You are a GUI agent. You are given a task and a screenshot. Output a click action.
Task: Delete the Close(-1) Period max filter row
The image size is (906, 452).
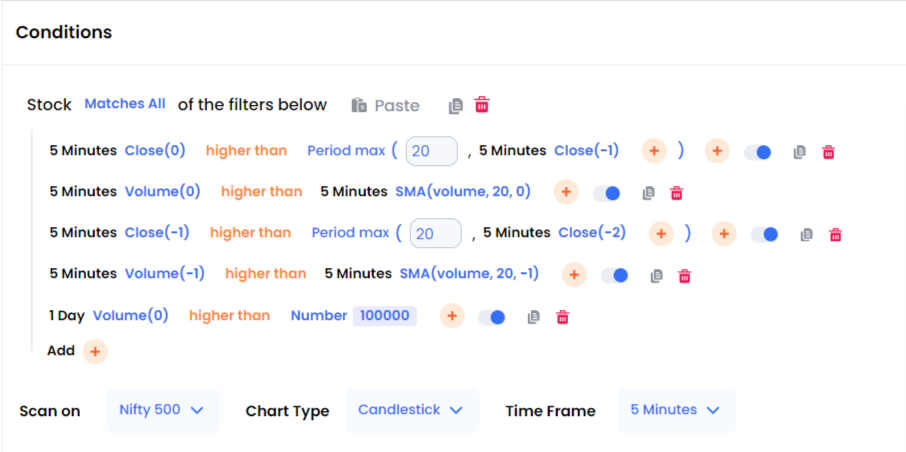(835, 235)
